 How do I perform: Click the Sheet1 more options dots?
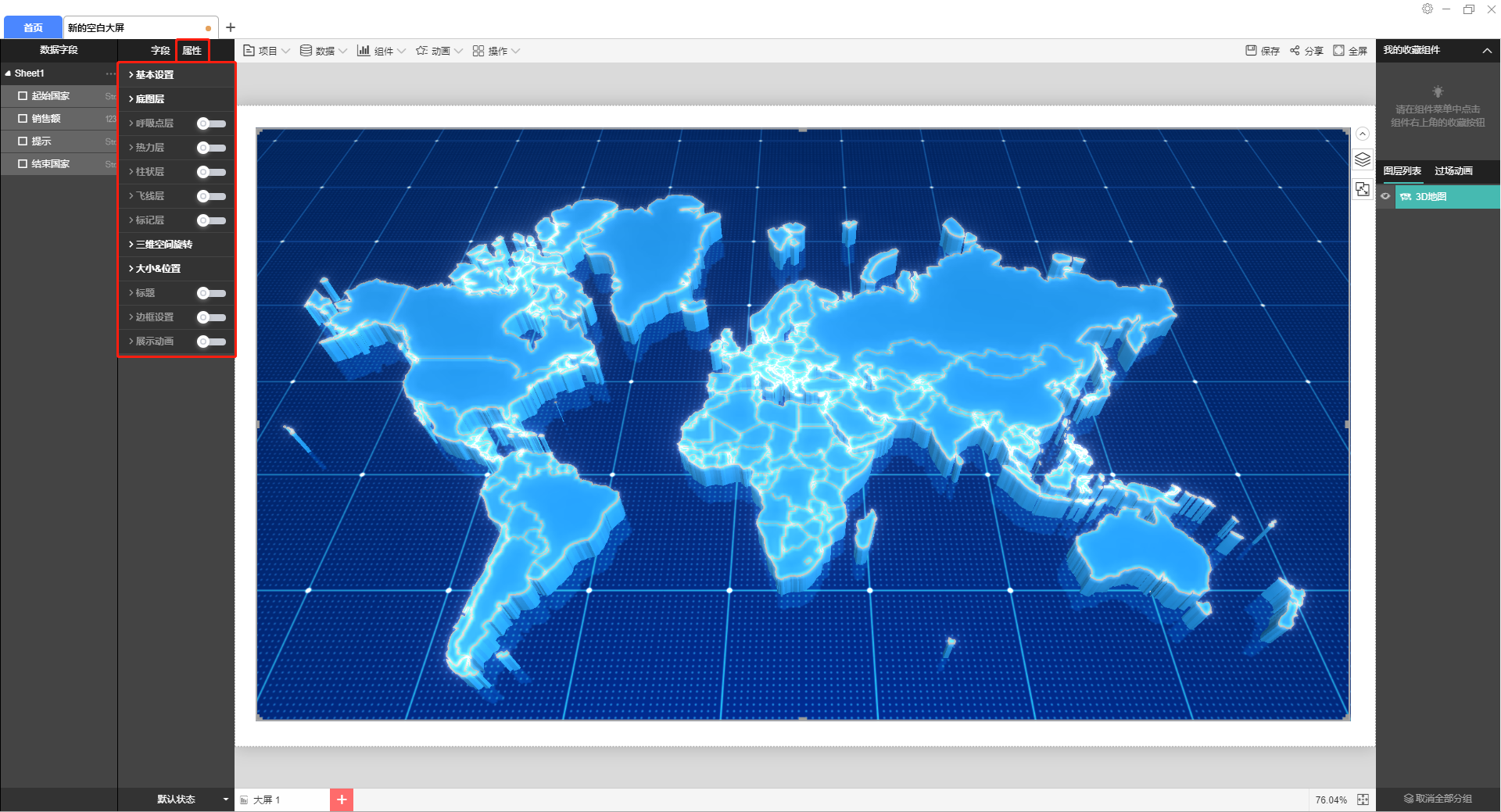click(x=110, y=73)
